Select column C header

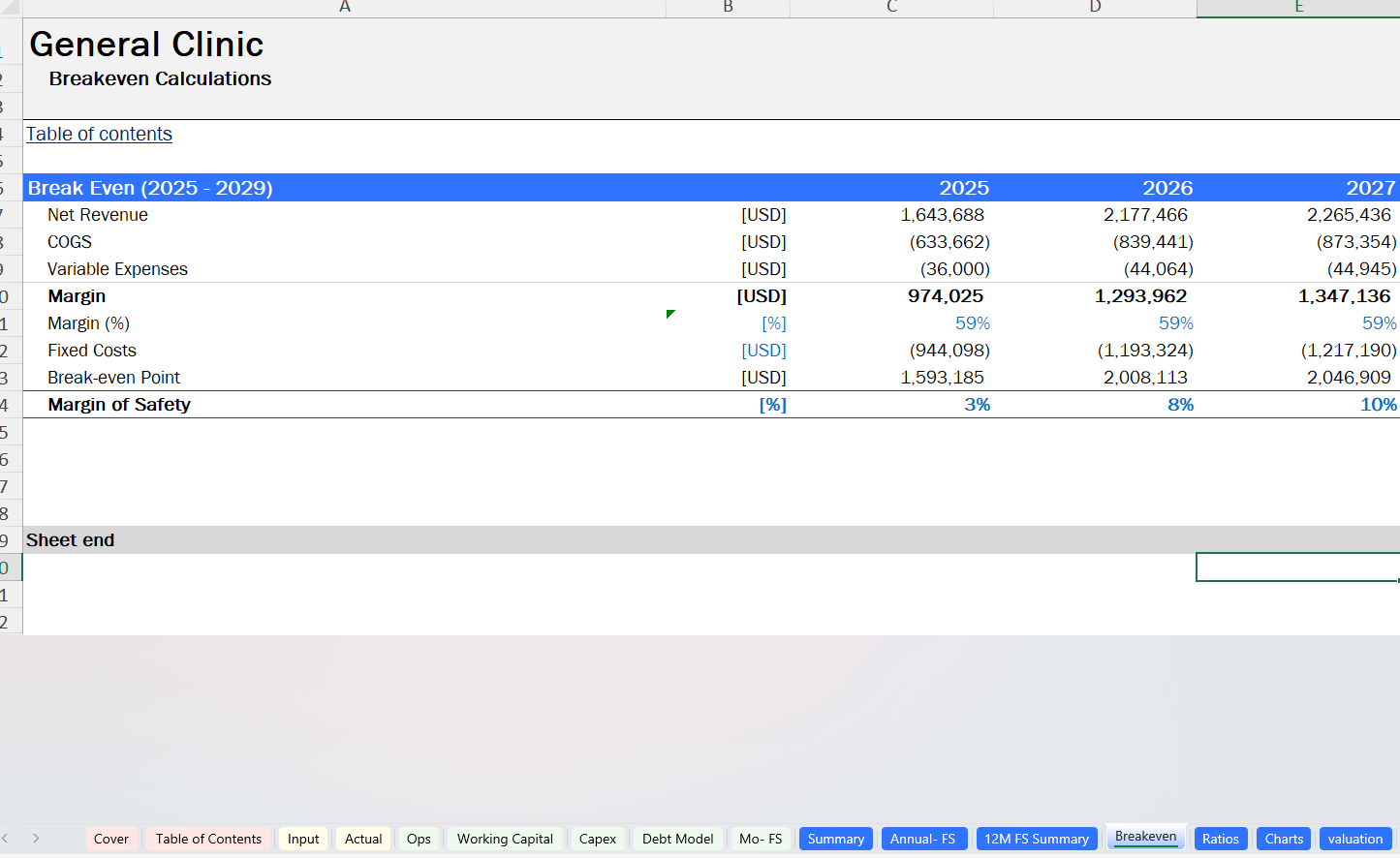point(891,8)
